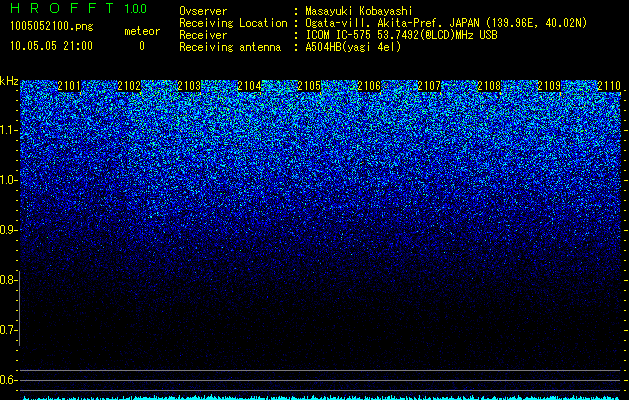Click the gray vertical bar beside 0.7-0.8 kHz
The width and height of the screenshot is (629, 400).
tap(20, 308)
